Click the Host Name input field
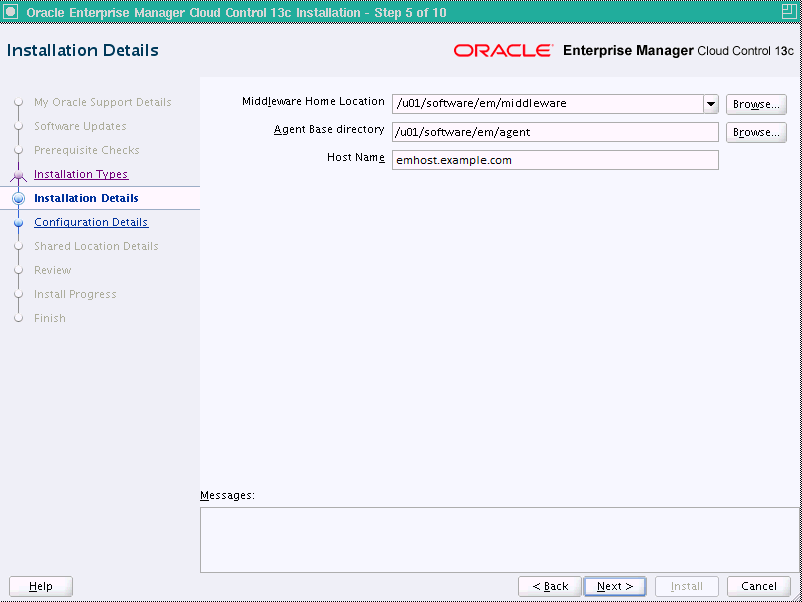 coord(555,160)
